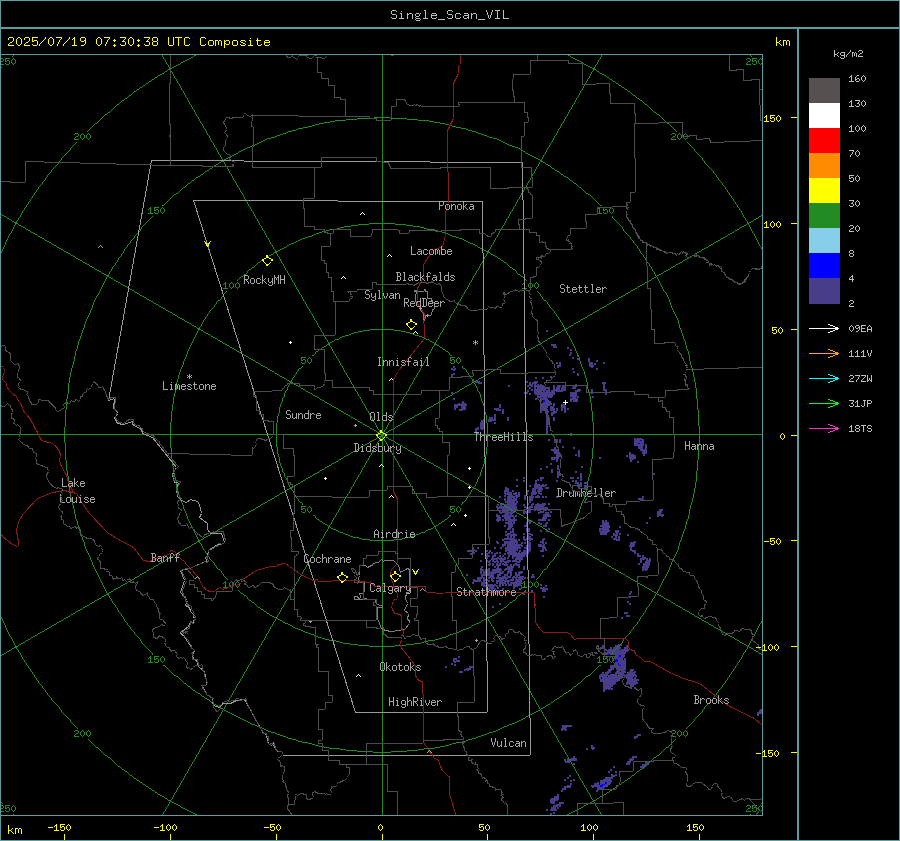Click the green 20-30 legend color swatch
The height and width of the screenshot is (841, 900).
824,216
